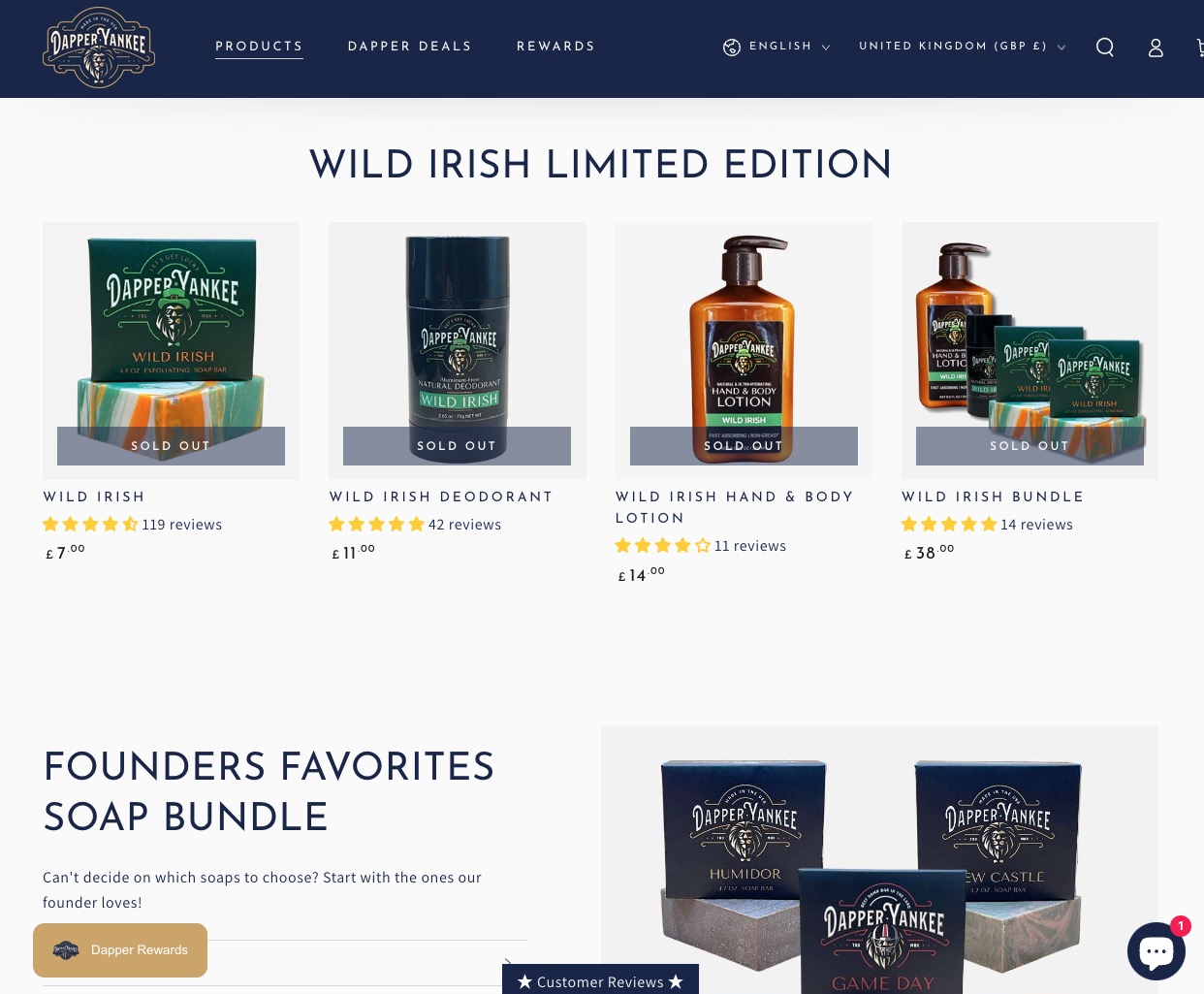This screenshot has width=1204, height=994.
Task: Click the globe language icon
Action: click(732, 47)
